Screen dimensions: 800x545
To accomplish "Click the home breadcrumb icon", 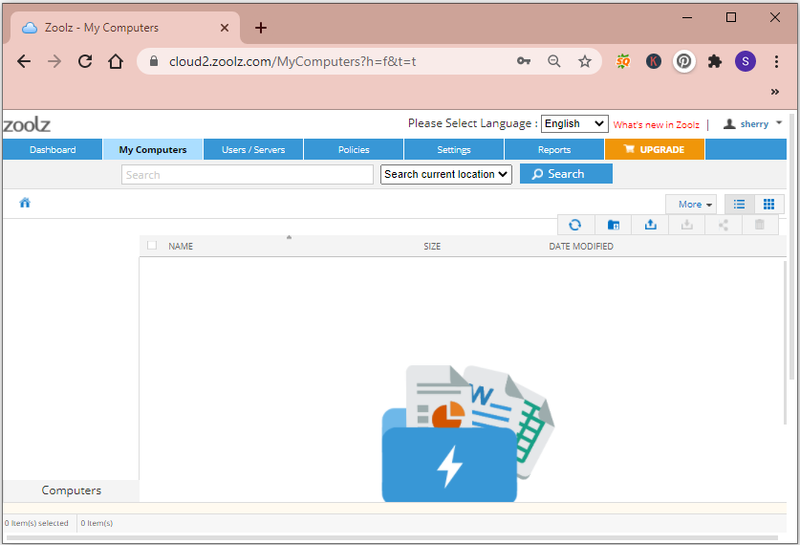I will [x=24, y=203].
